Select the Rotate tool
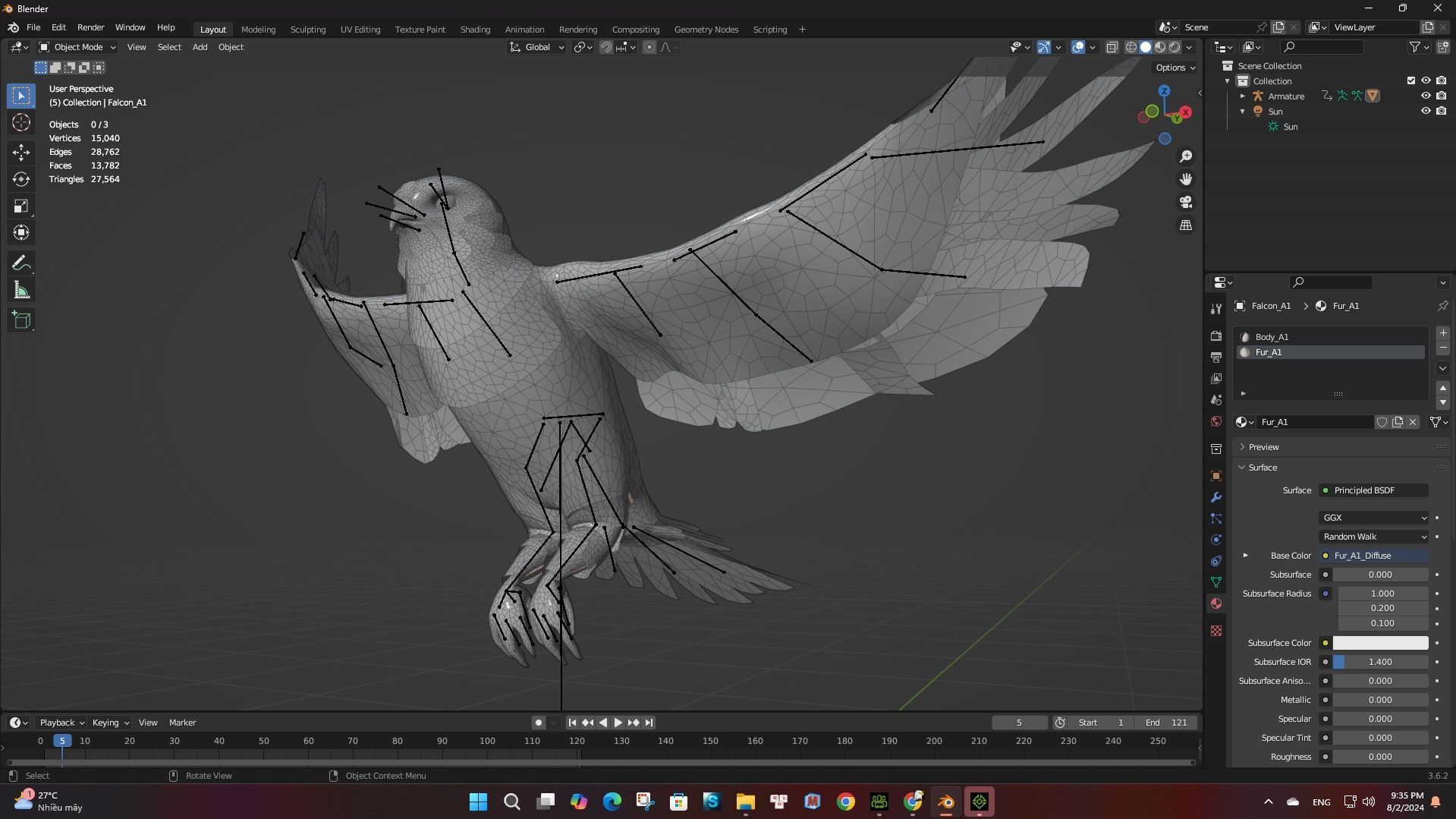The image size is (1456, 819). tap(21, 179)
